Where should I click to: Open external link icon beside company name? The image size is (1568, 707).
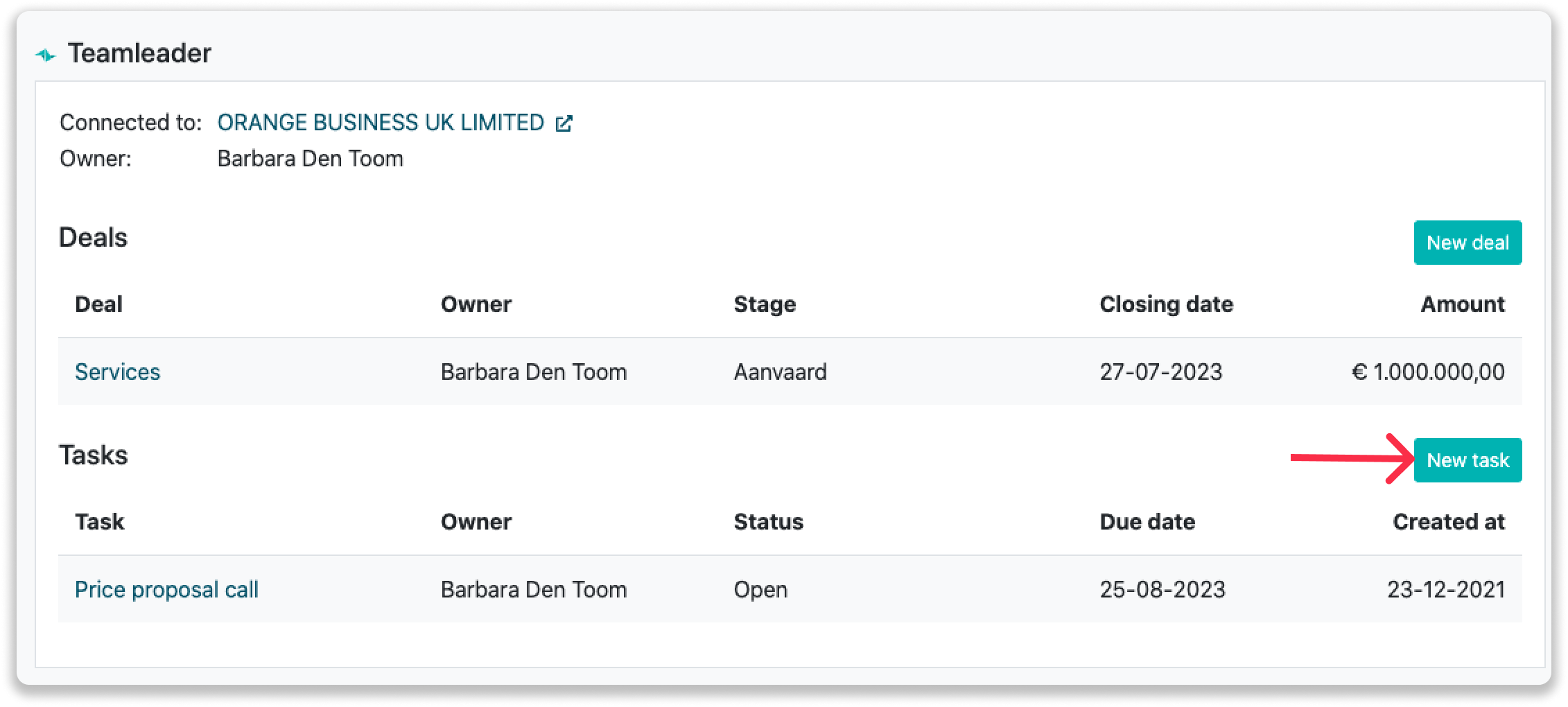click(564, 123)
